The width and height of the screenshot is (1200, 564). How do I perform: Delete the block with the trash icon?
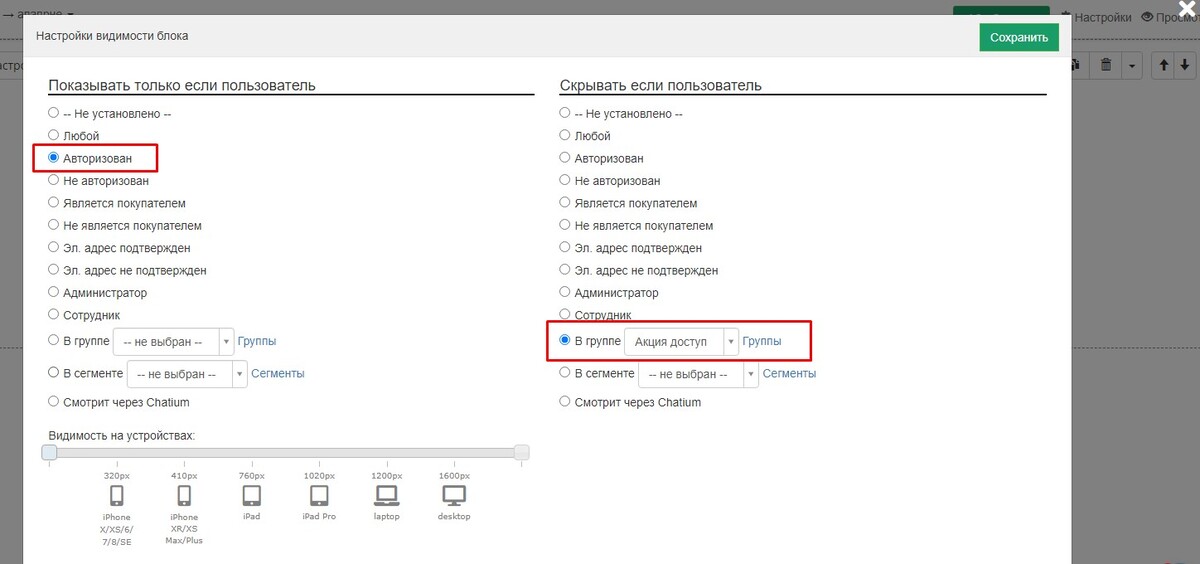pyautogui.click(x=1105, y=65)
